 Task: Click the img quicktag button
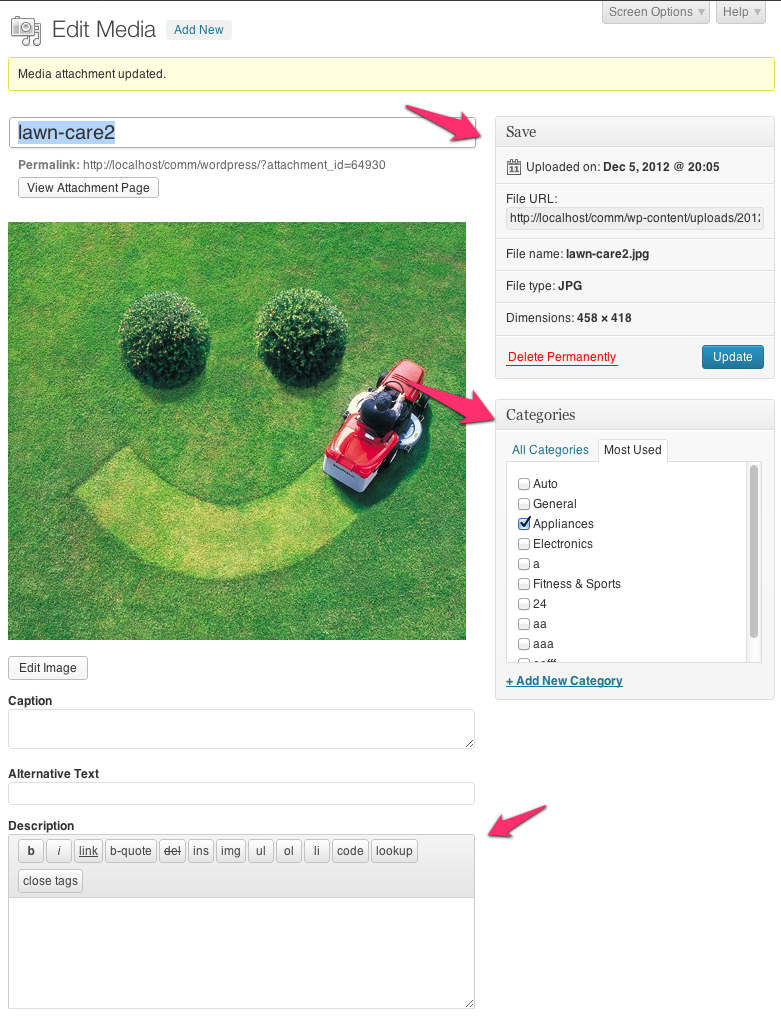231,851
